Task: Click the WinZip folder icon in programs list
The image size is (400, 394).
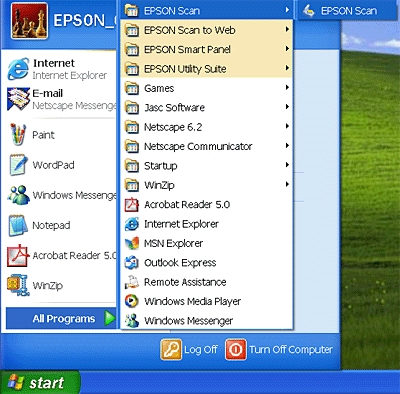Action: 132,185
